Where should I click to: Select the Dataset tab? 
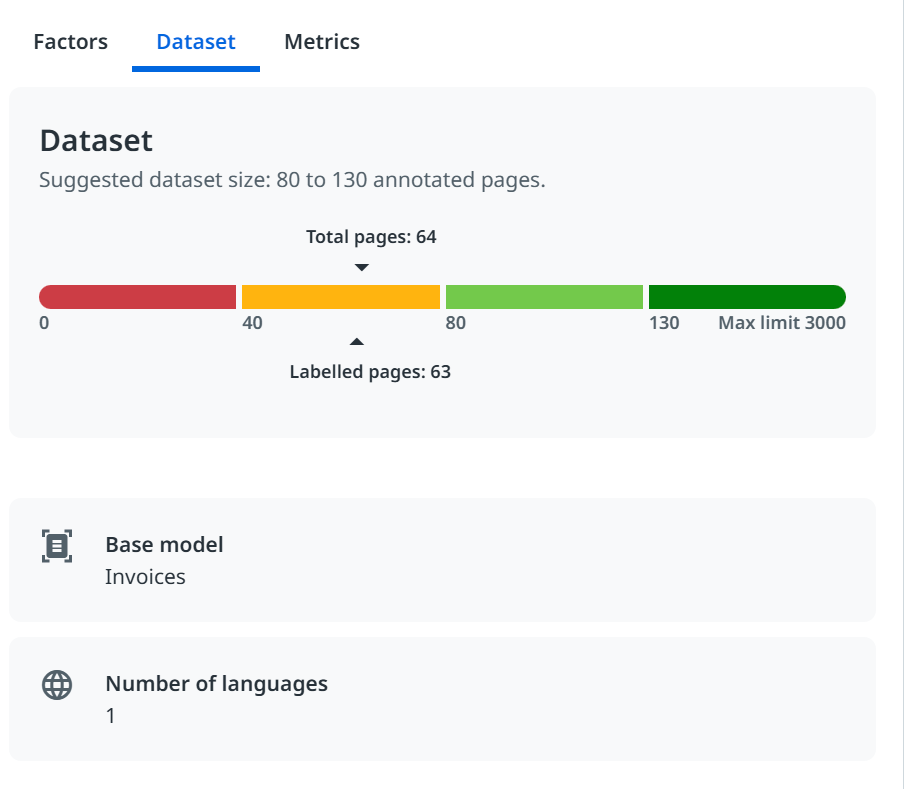pyautogui.click(x=196, y=42)
